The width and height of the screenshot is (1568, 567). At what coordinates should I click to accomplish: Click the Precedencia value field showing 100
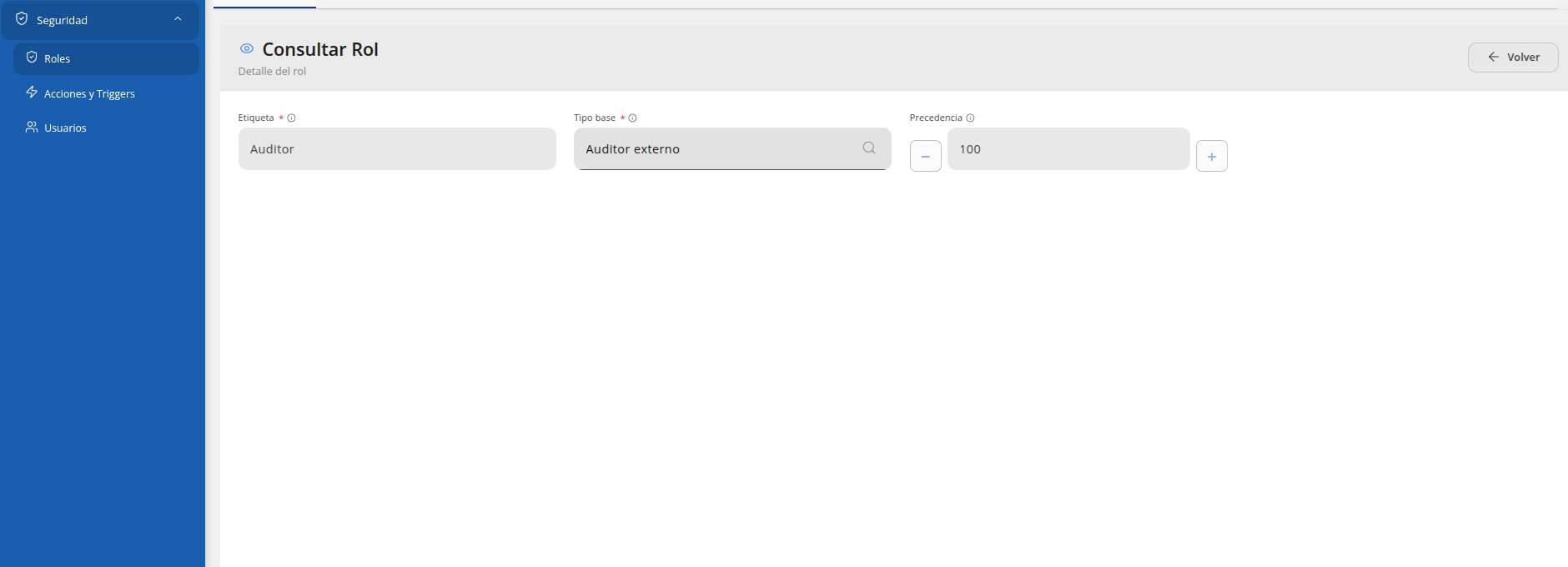pos(1068,148)
